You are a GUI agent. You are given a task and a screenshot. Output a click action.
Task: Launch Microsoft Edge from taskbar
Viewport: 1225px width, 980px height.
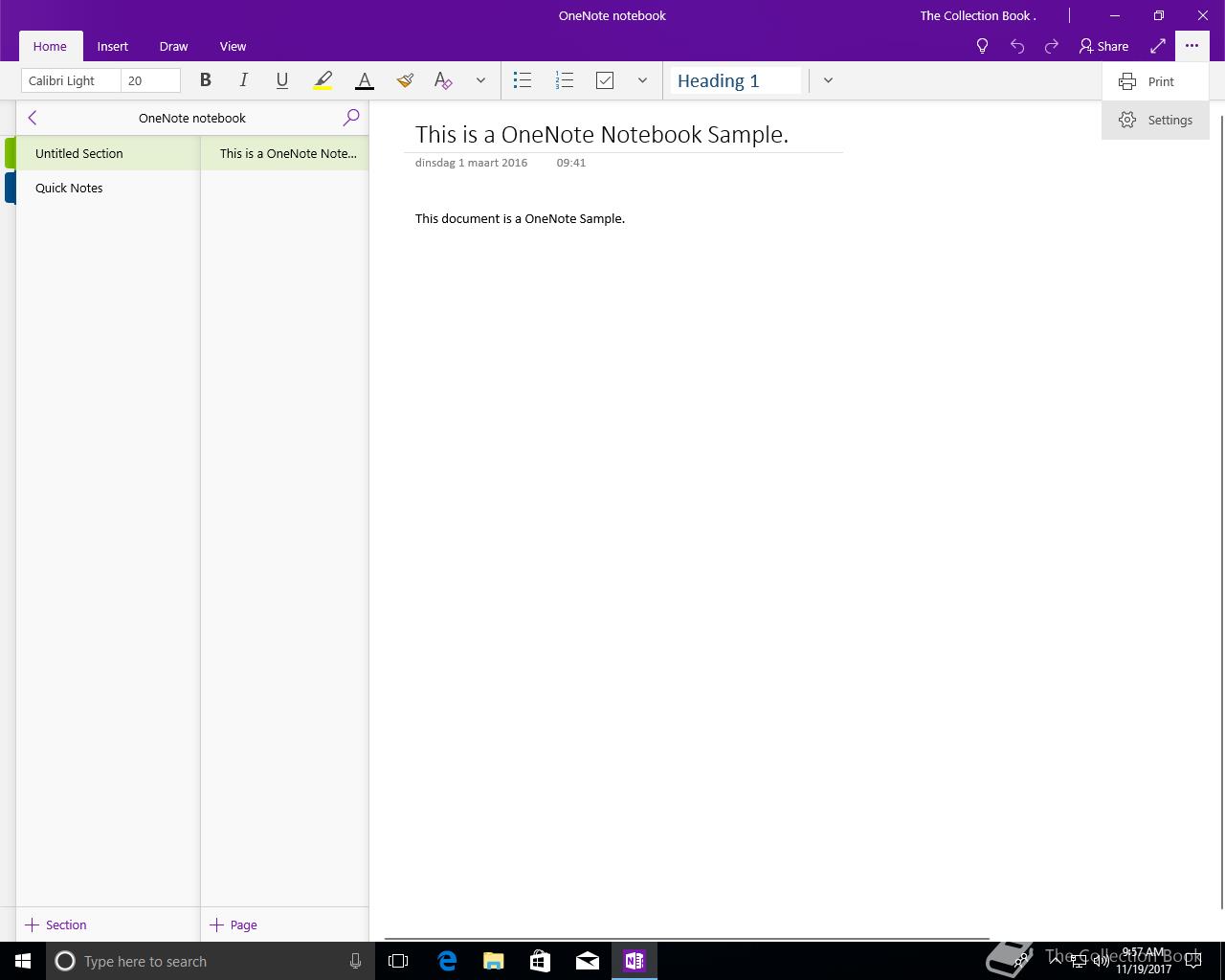pyautogui.click(x=447, y=961)
